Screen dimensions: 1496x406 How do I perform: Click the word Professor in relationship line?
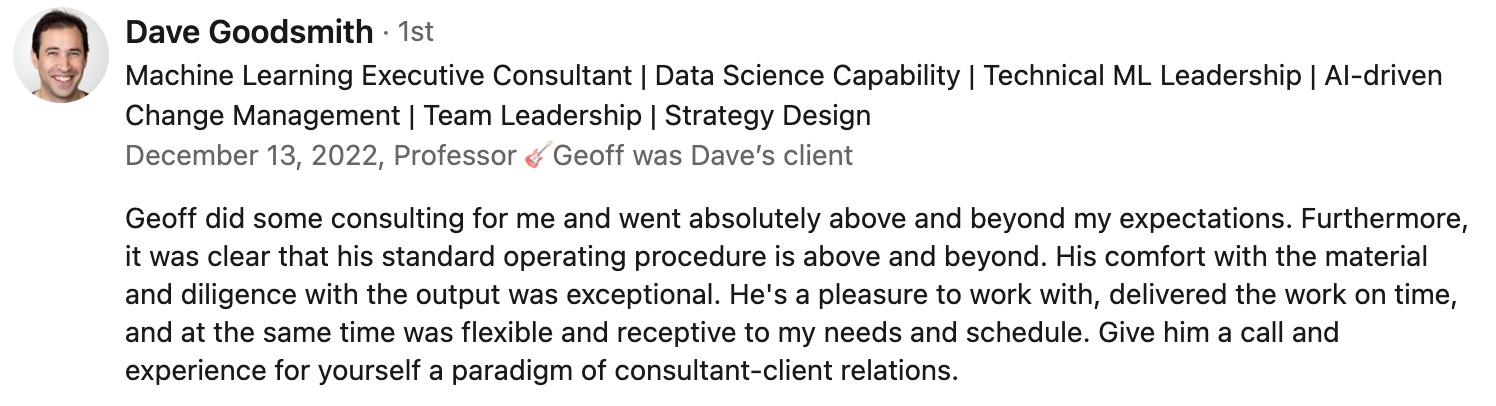pos(455,156)
